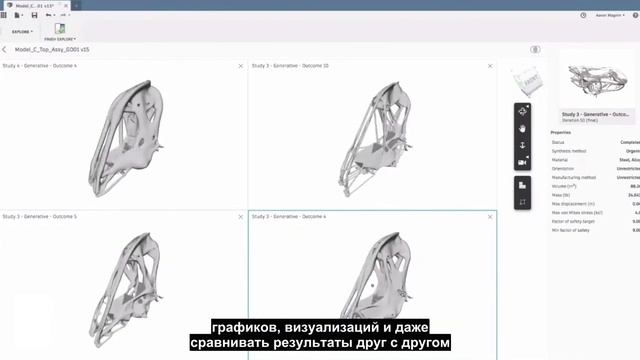The height and width of the screenshot is (360, 640).
Task: Click the Manufacturing method property row
Action: click(x=595, y=178)
